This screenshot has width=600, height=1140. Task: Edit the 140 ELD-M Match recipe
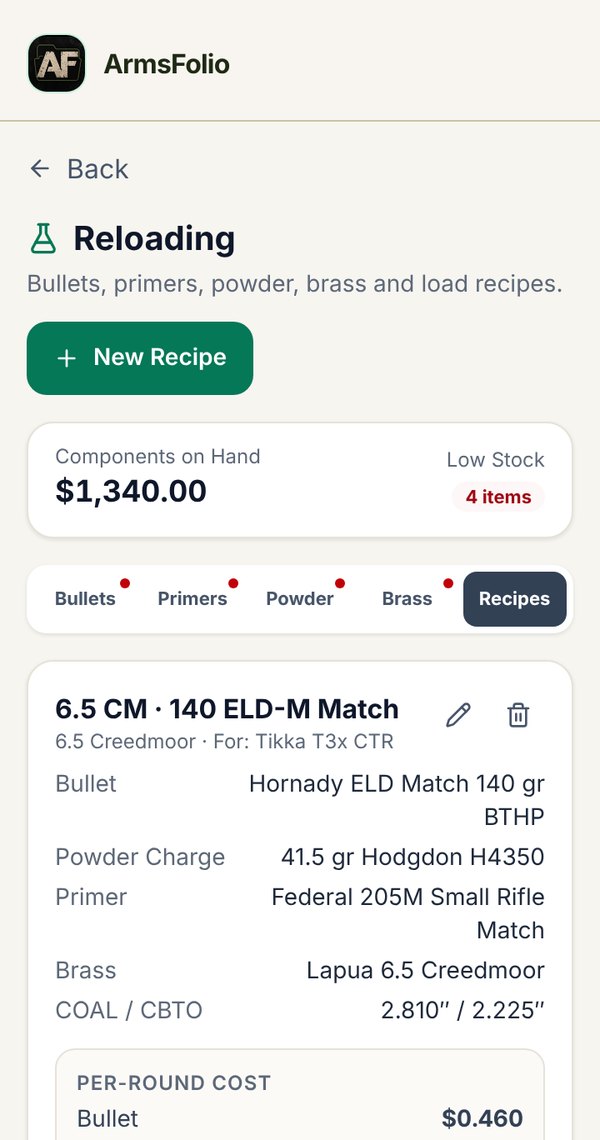coord(458,715)
